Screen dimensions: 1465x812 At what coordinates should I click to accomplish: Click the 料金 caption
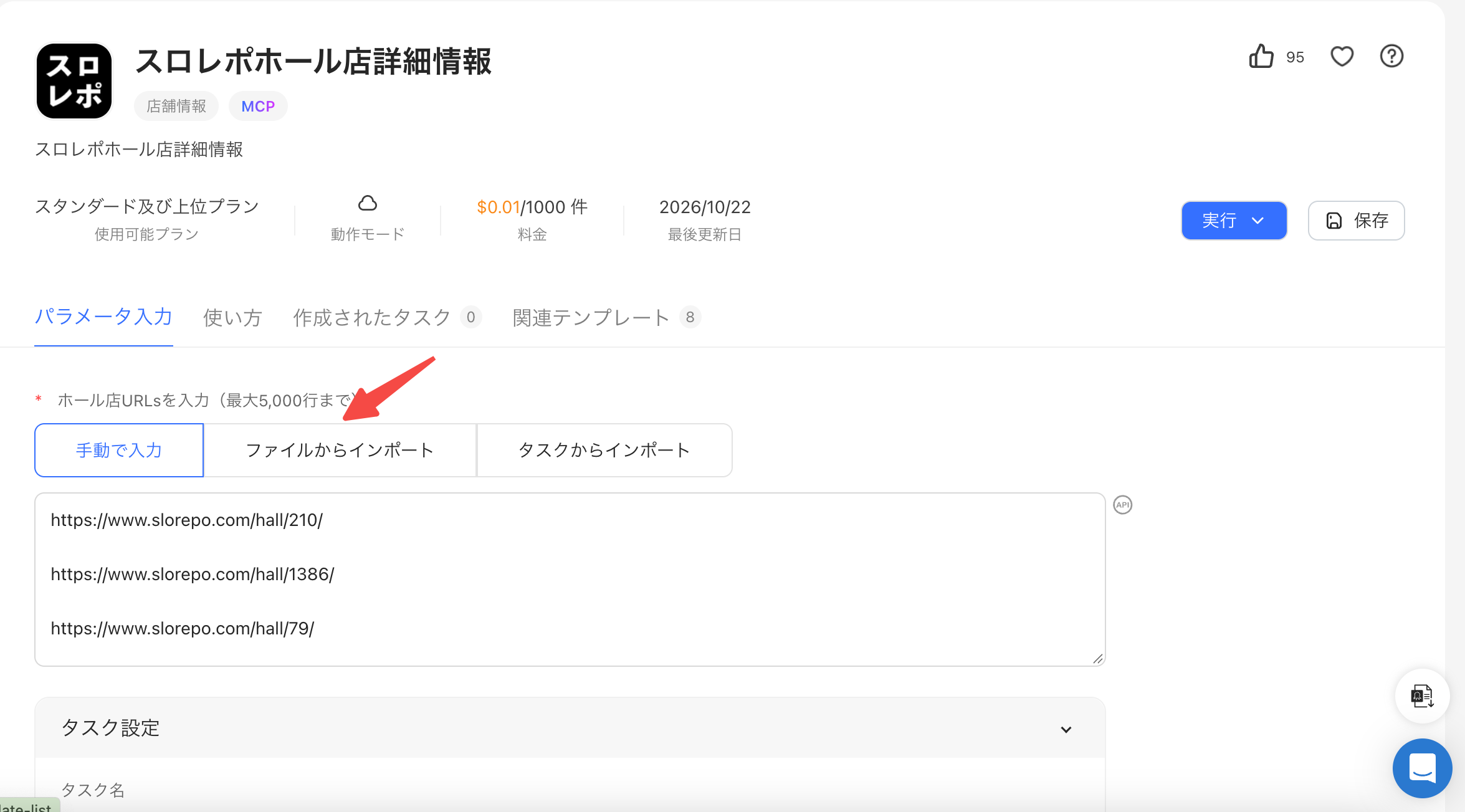(532, 234)
